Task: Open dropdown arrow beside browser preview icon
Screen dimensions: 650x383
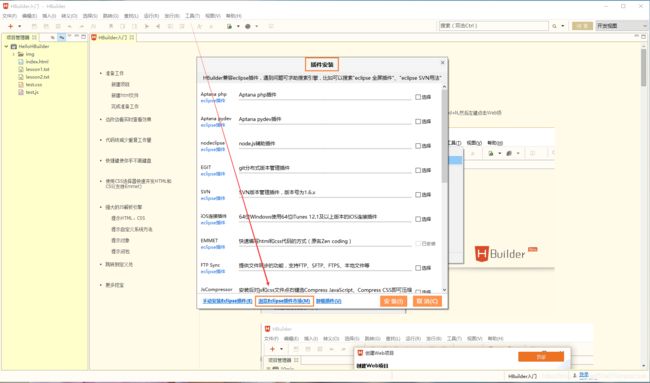Action: click(238, 27)
